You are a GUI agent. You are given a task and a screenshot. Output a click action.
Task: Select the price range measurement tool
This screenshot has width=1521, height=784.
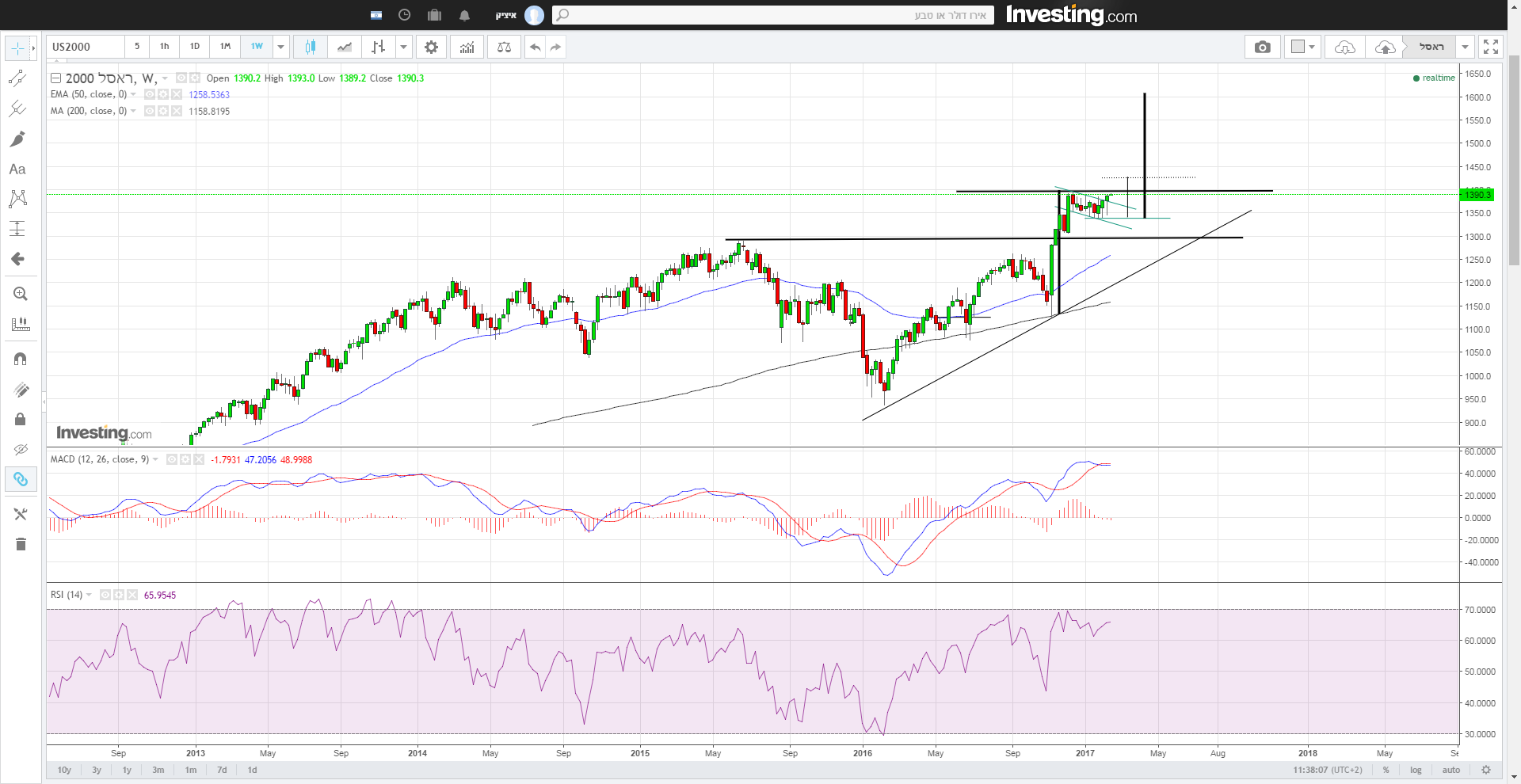click(x=17, y=229)
